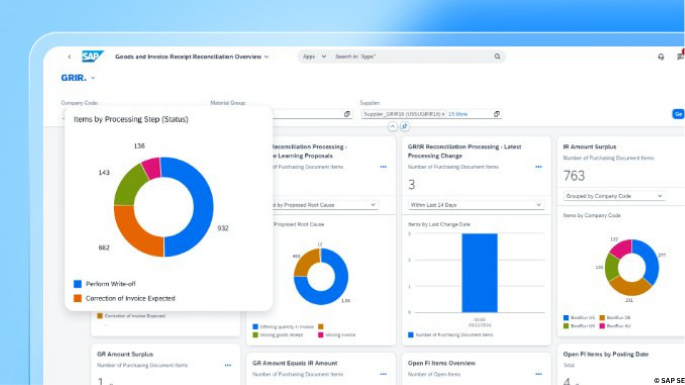Click the SAP logo
The height and width of the screenshot is (385, 685).
(x=92, y=56)
